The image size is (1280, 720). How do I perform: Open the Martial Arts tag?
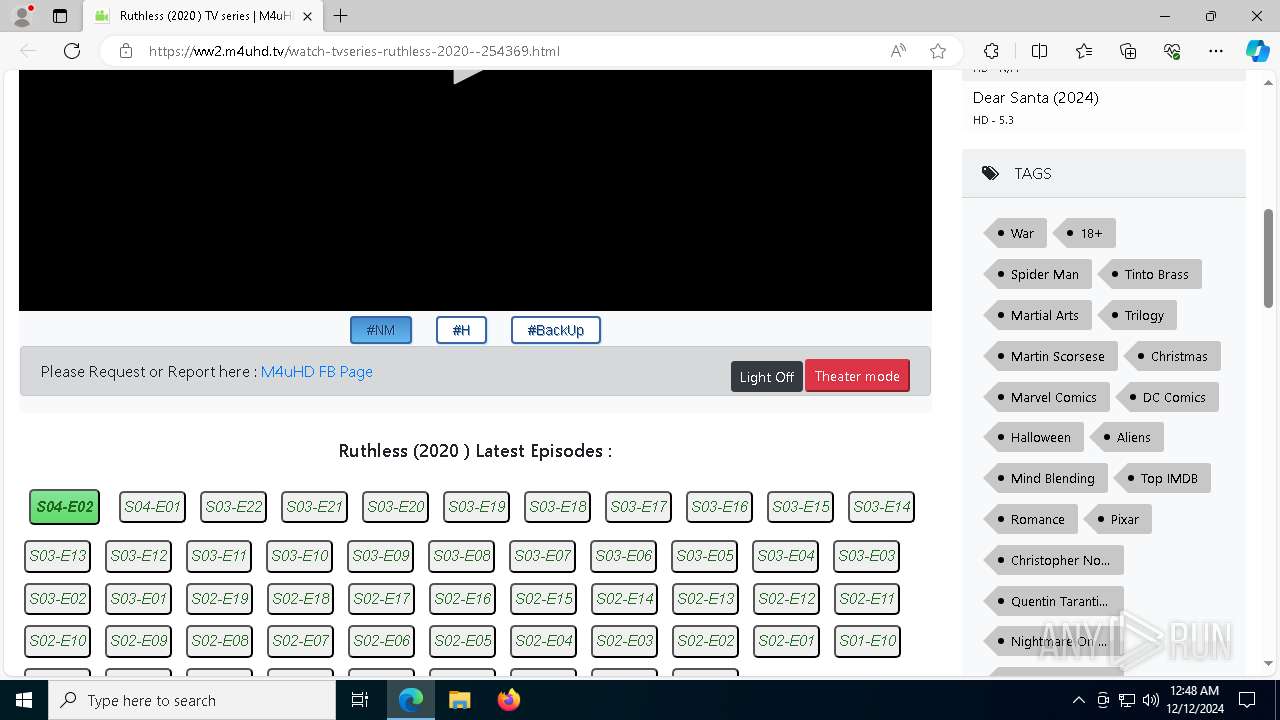(x=1037, y=315)
